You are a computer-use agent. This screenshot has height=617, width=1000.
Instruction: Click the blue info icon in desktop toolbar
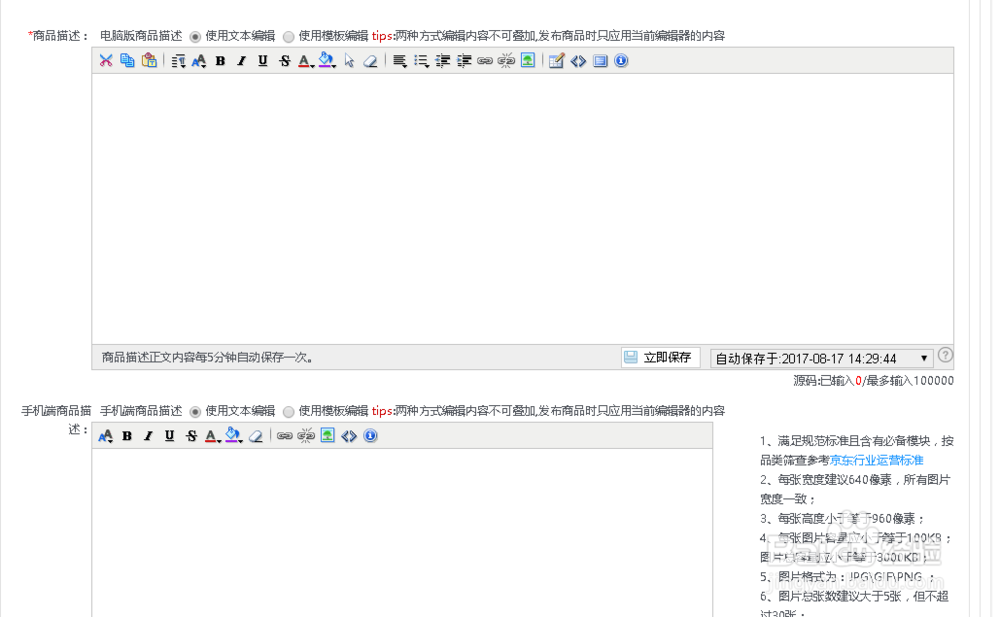621,61
